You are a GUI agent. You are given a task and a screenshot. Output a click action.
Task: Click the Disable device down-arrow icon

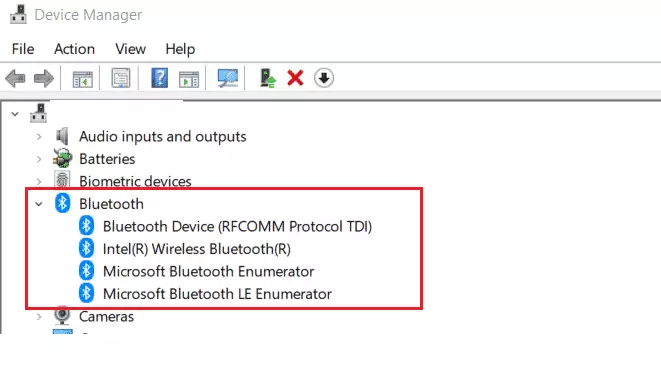(x=324, y=78)
